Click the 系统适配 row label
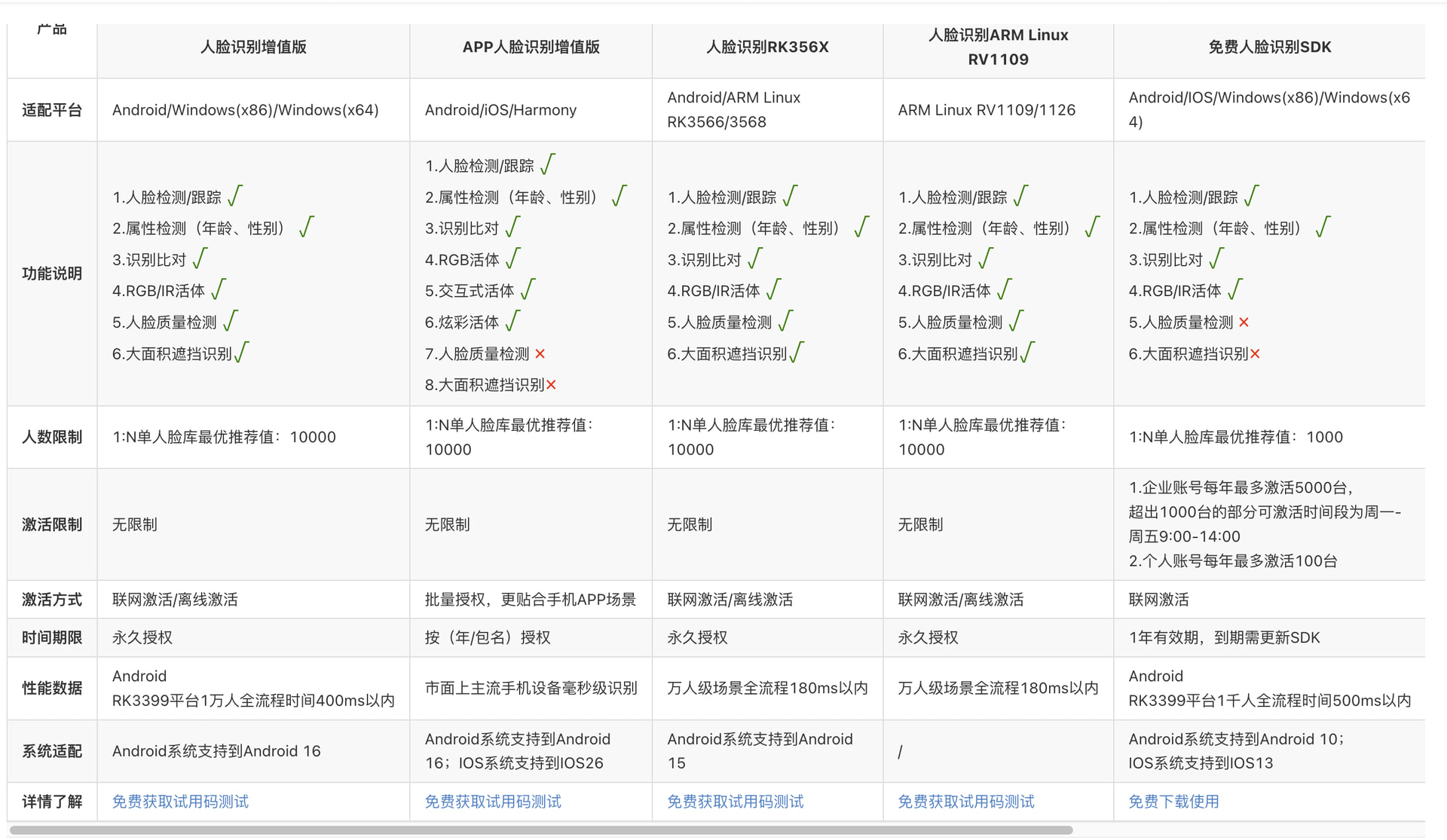1447x840 pixels. 52,751
